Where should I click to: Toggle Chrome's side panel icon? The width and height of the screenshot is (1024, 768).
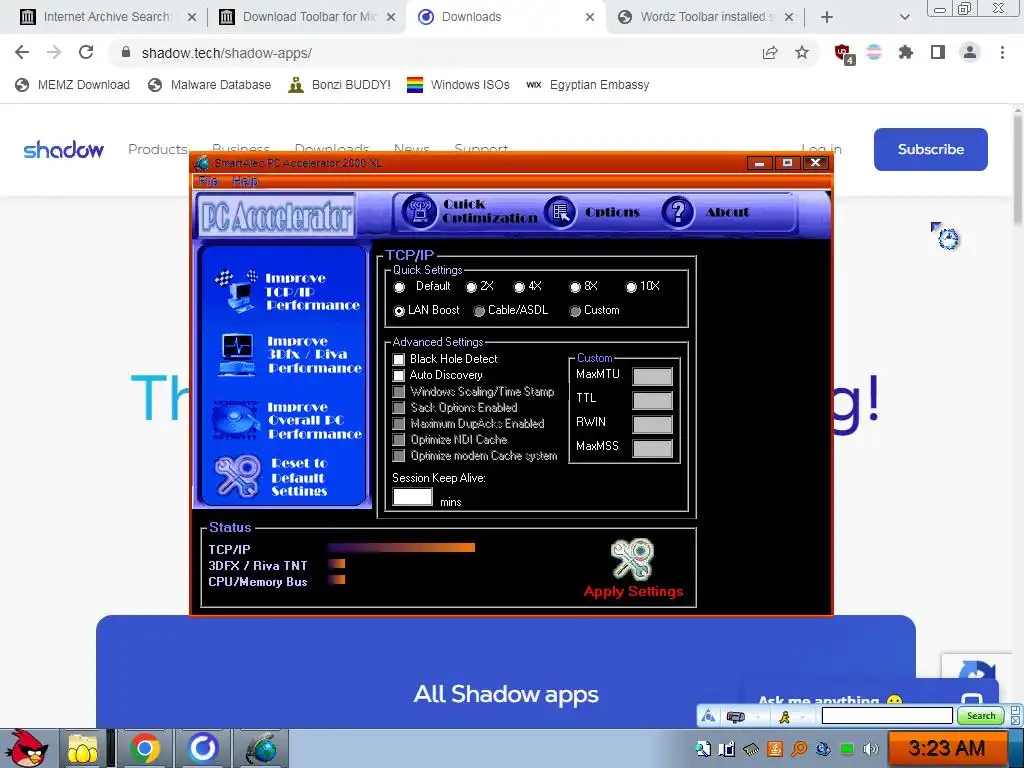tap(938, 52)
